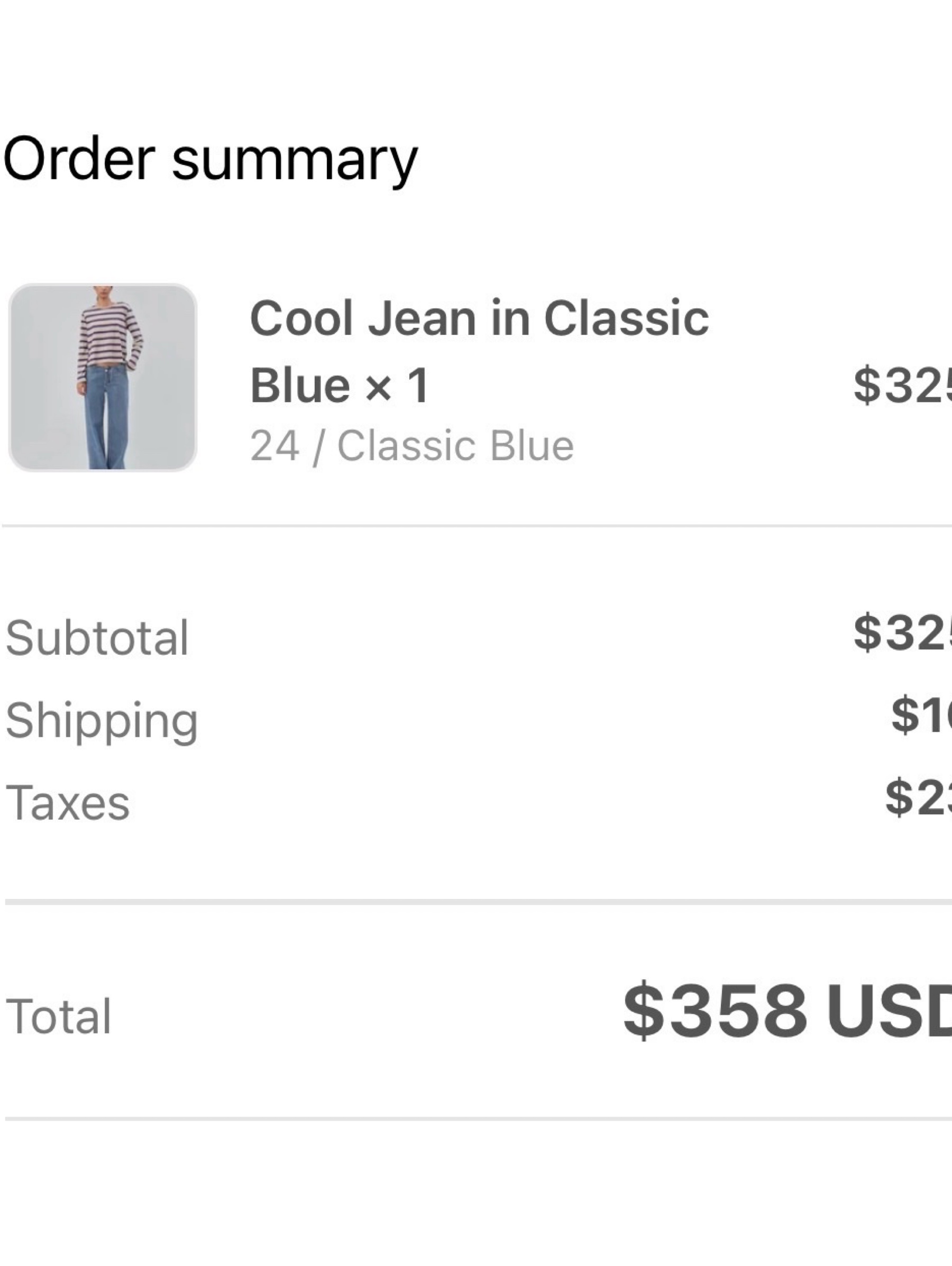Click the item price next to Blue × 1

[x=902, y=385]
